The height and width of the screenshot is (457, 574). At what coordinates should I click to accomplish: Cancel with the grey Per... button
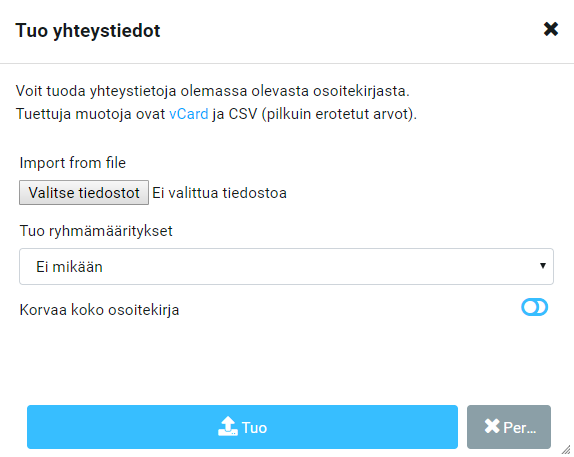[x=509, y=427]
